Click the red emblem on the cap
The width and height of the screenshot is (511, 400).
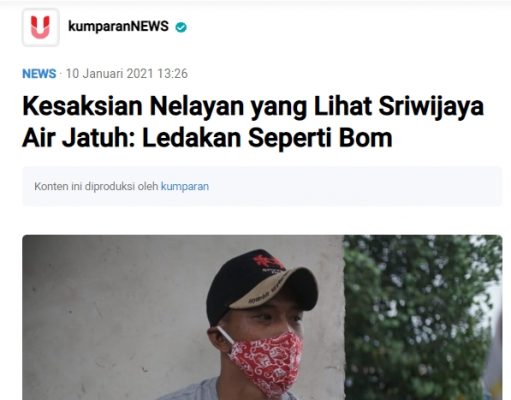click(267, 261)
